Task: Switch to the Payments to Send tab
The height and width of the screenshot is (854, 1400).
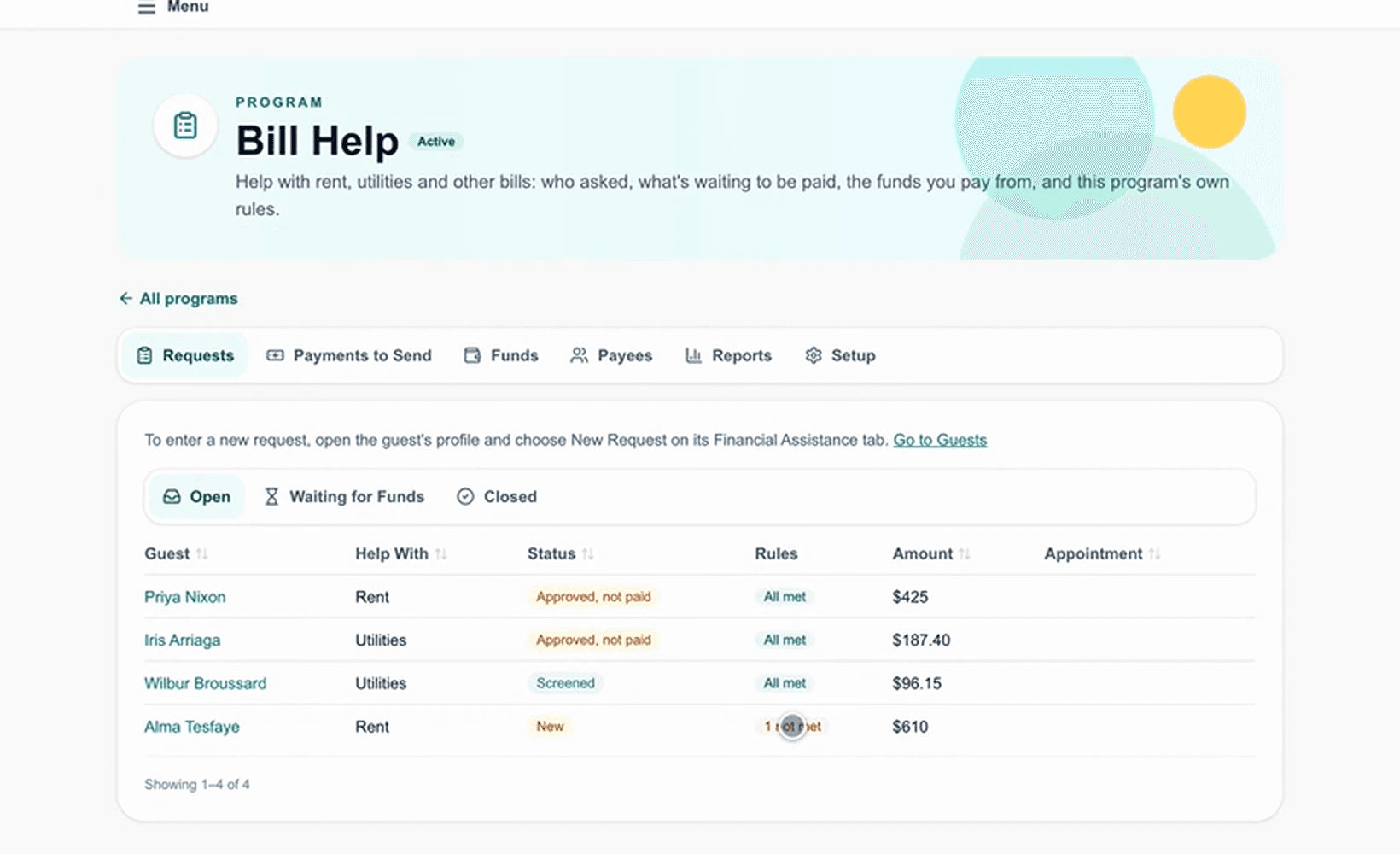Action: [x=349, y=355]
